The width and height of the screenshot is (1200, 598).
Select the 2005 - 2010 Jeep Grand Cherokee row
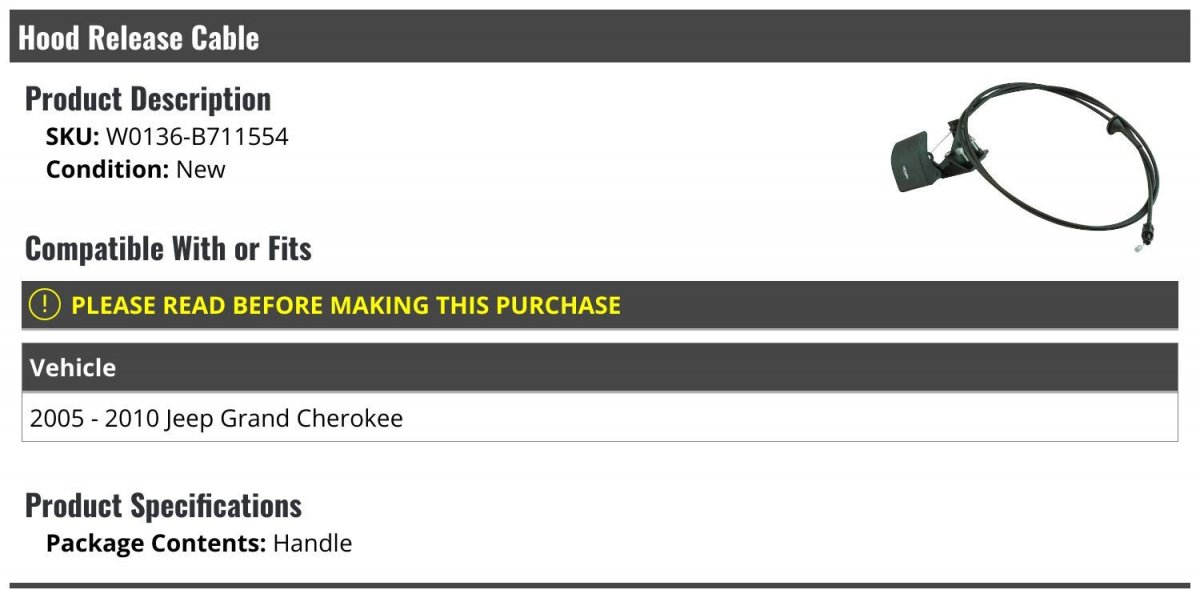point(600,418)
